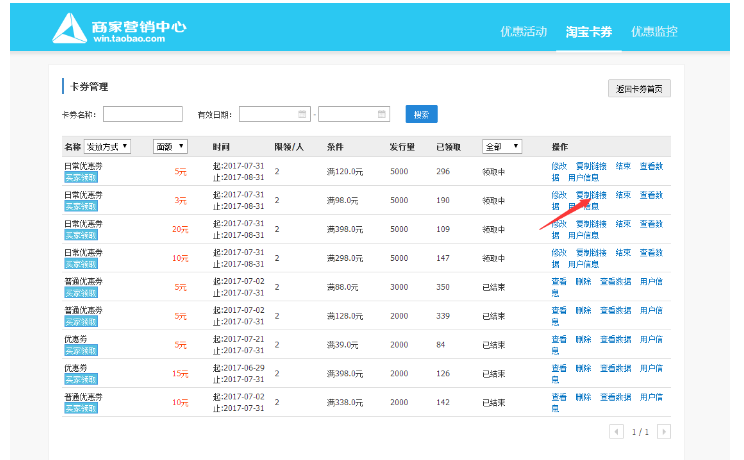Click 删除 for the 满88.0元 coupon

(x=583, y=282)
